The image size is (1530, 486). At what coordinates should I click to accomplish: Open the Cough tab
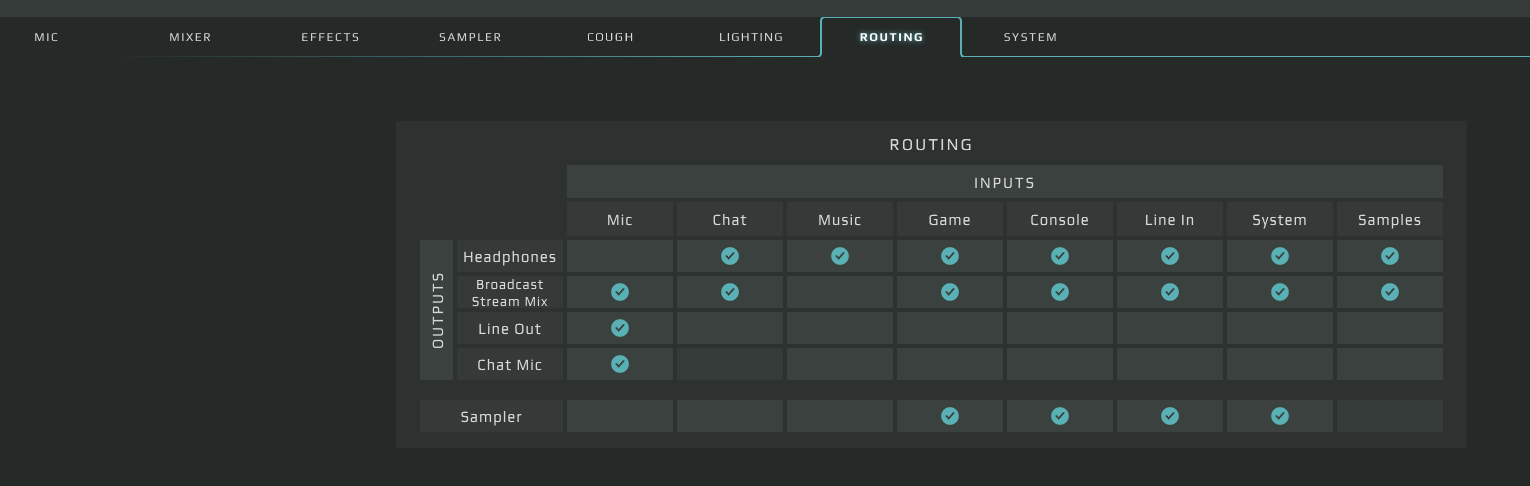(x=610, y=37)
